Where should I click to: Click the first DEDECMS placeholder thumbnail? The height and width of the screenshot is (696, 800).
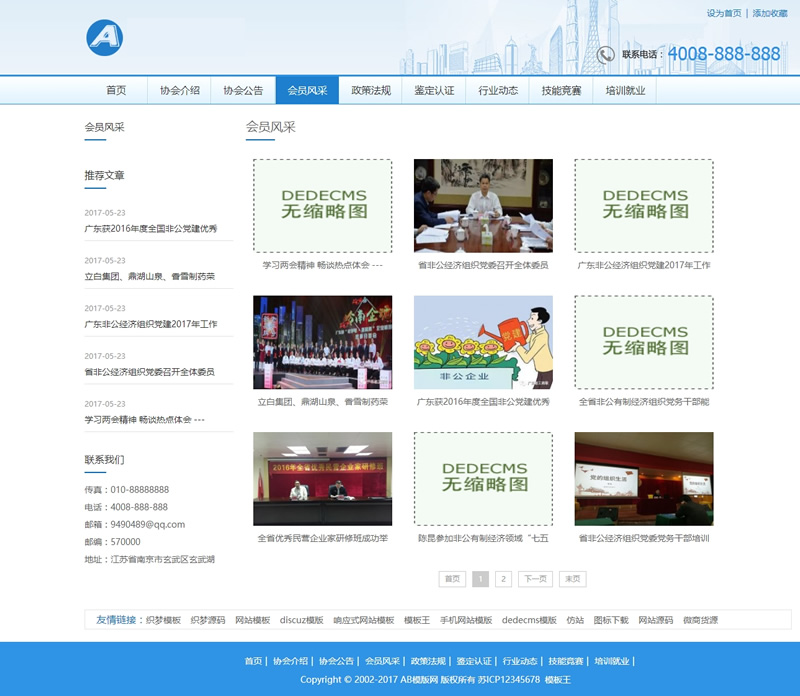coord(322,205)
